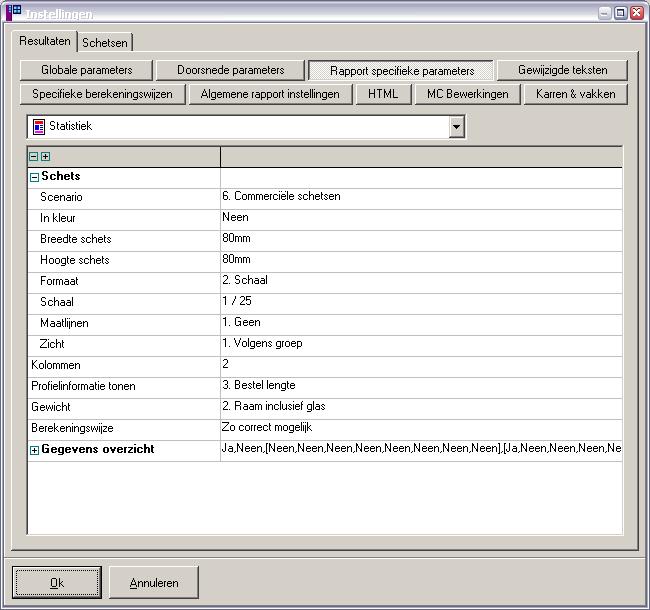Image resolution: width=650 pixels, height=610 pixels.
Task: Open Karren & vakken settings
Action: coord(575,94)
